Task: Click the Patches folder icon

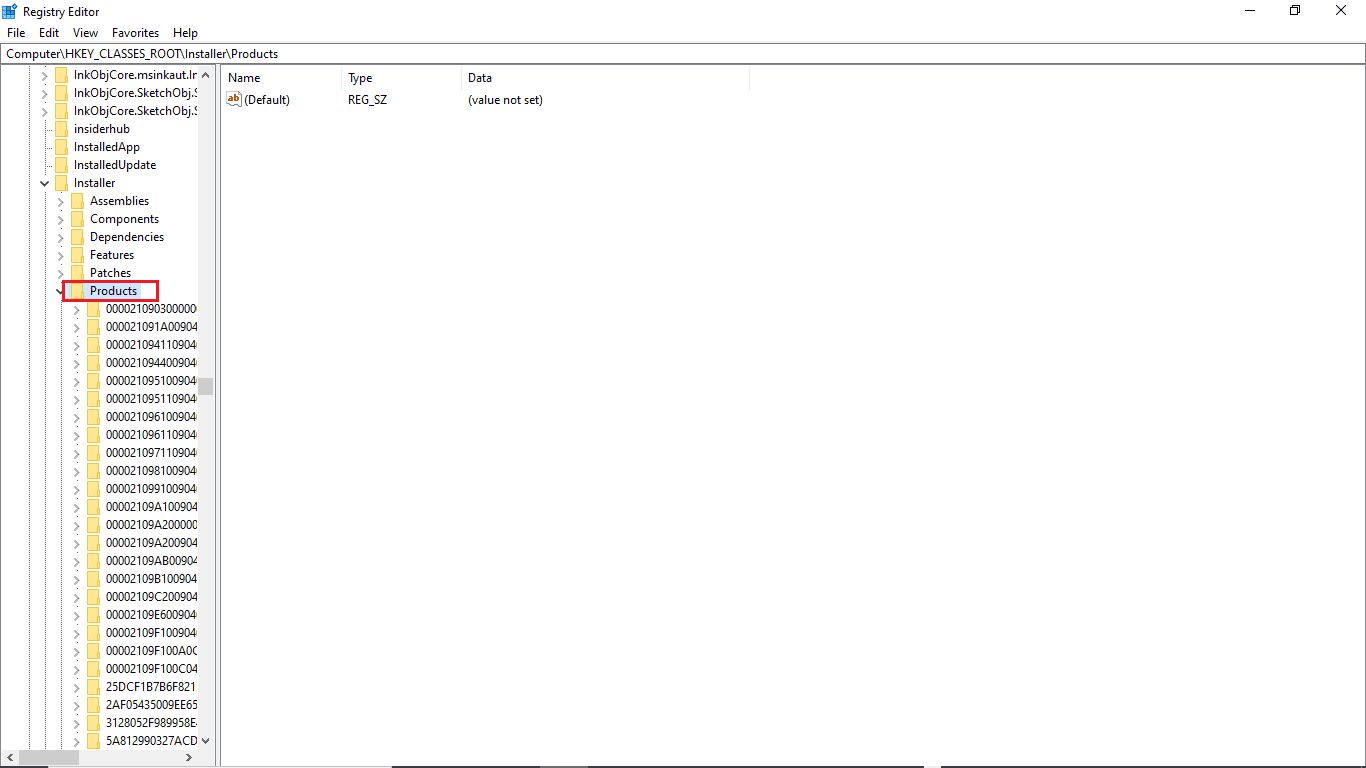Action: pos(78,273)
